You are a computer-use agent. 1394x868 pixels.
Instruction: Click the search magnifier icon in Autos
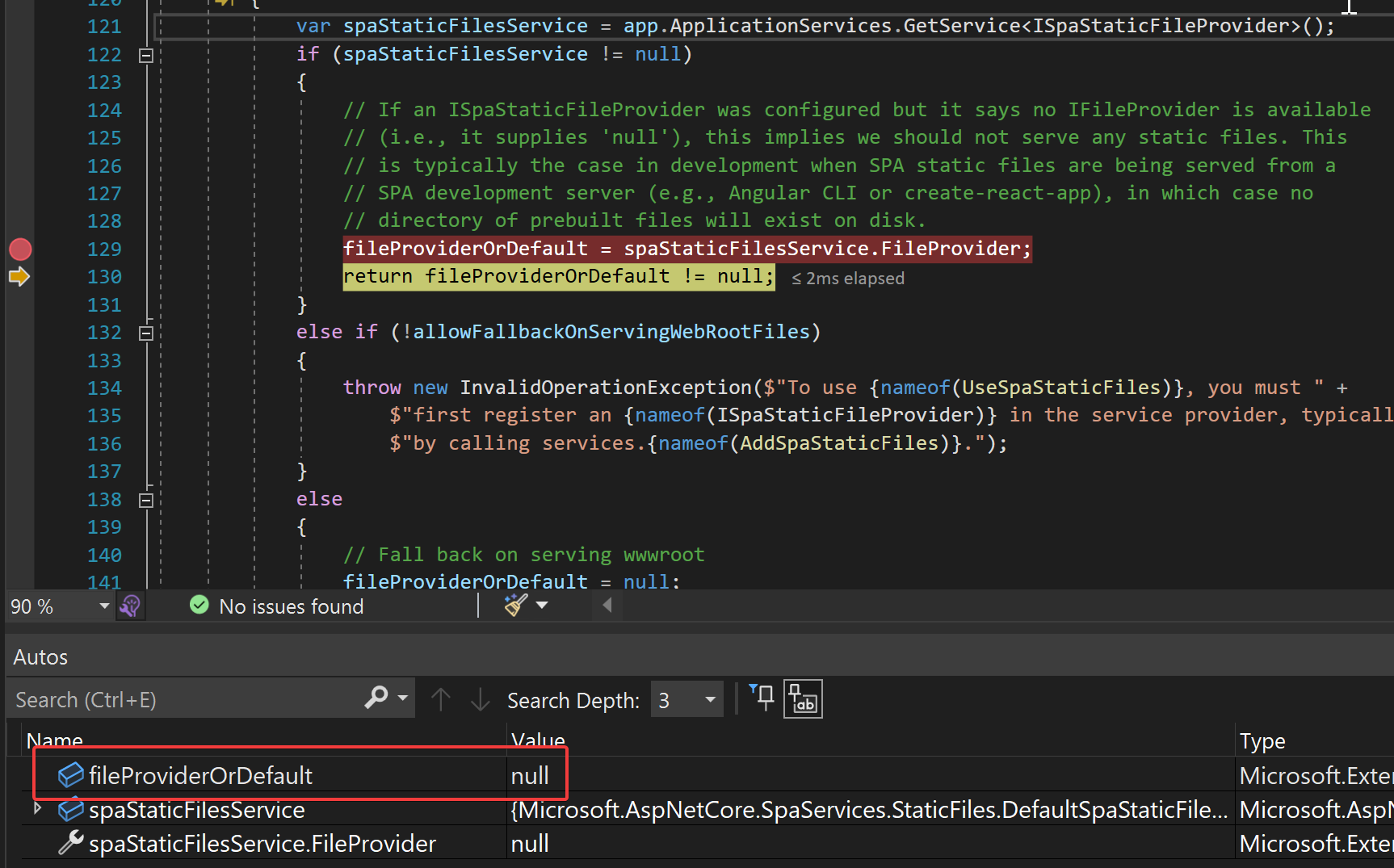point(376,698)
